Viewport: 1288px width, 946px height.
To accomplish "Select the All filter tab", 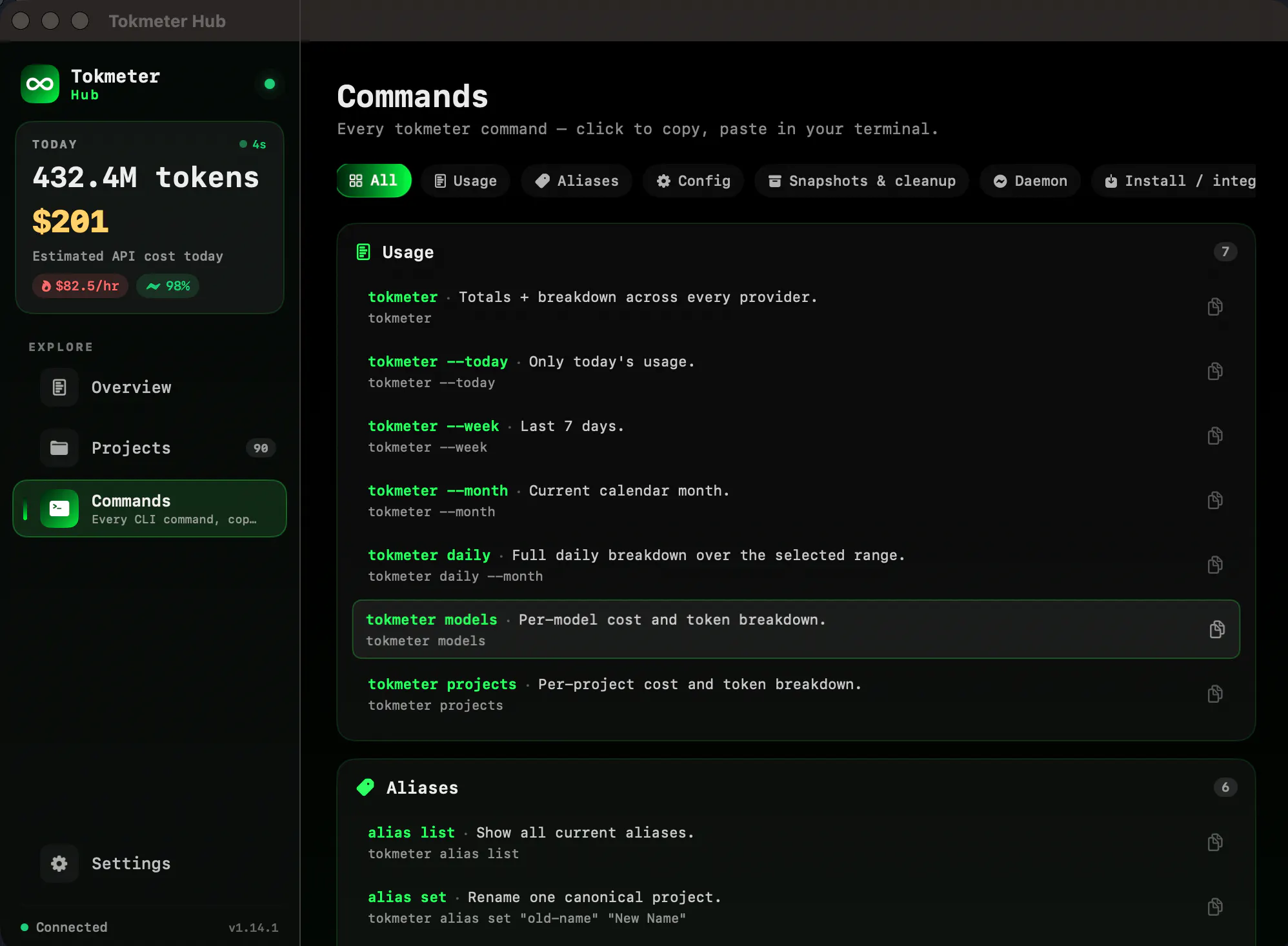I will [374, 181].
